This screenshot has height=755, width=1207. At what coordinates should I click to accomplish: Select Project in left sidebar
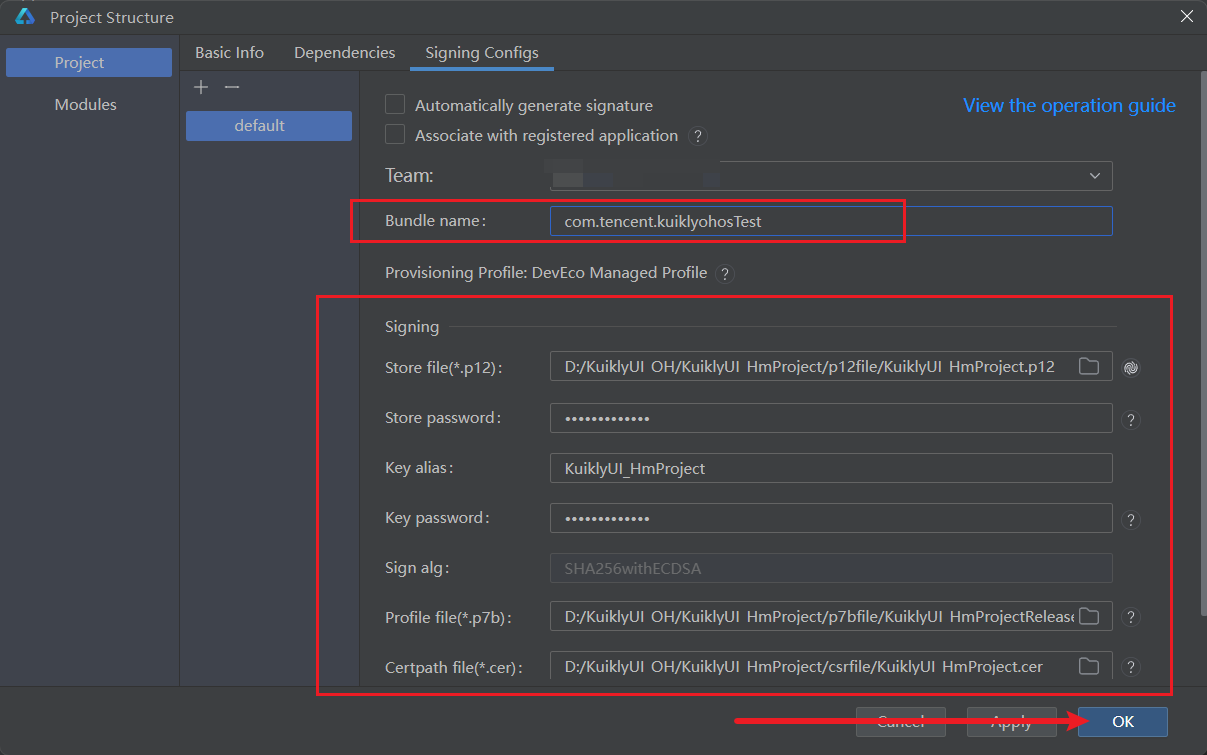click(89, 62)
